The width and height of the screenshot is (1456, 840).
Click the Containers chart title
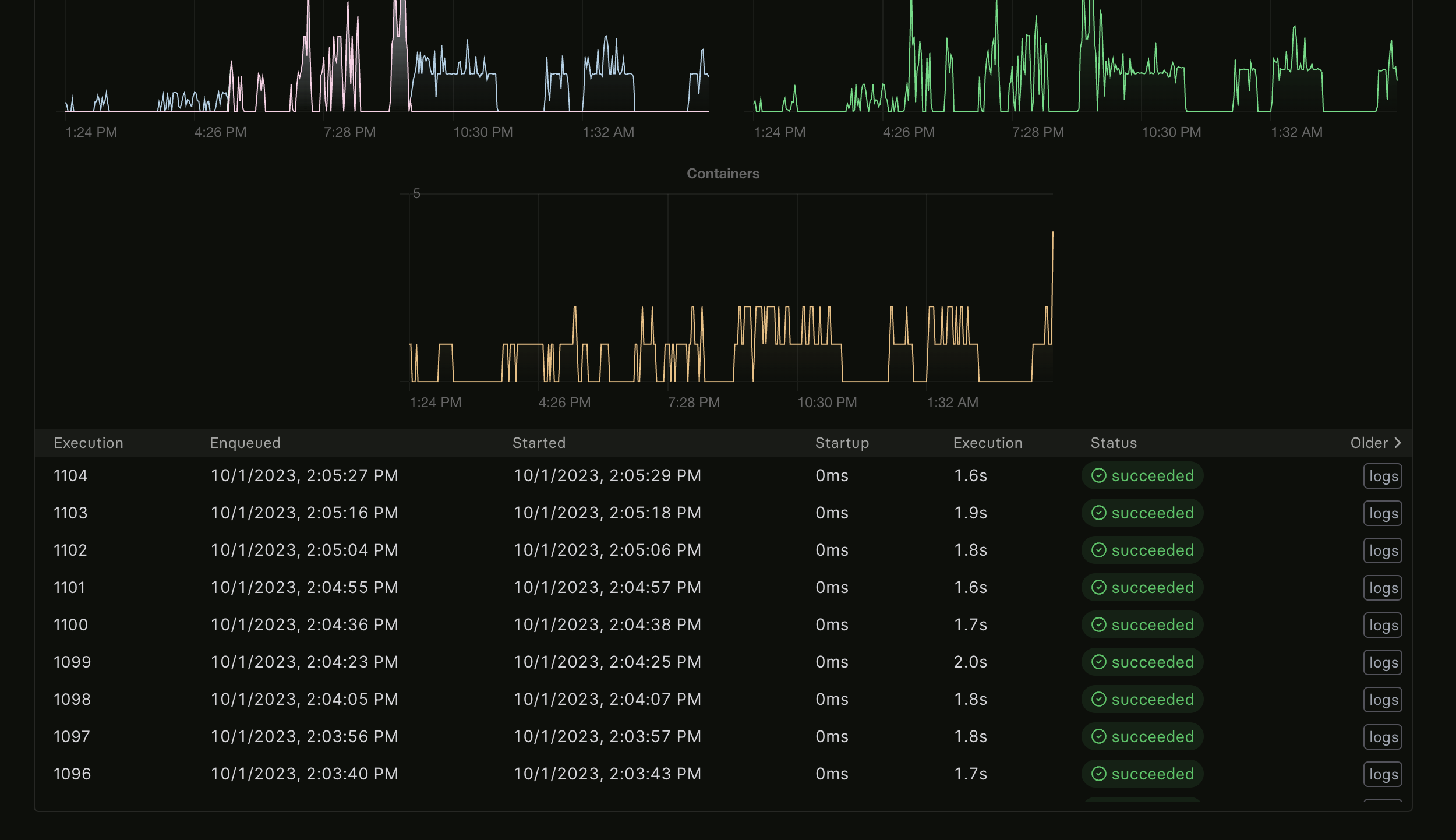click(723, 174)
